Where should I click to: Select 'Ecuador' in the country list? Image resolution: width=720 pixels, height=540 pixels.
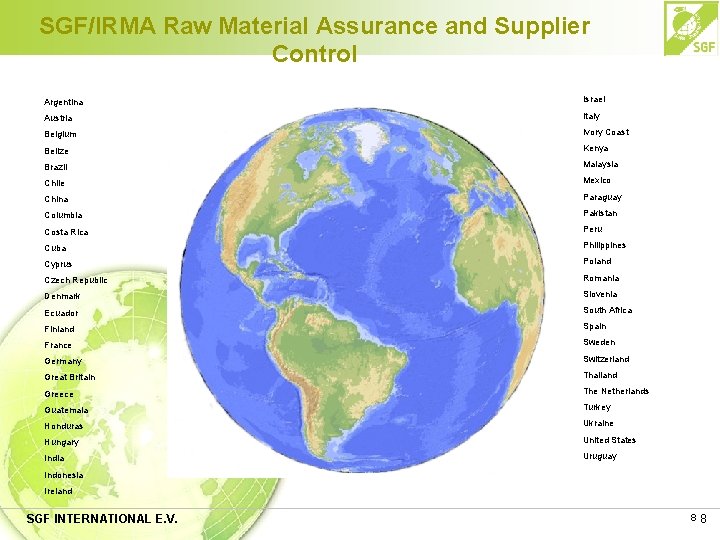61,313
